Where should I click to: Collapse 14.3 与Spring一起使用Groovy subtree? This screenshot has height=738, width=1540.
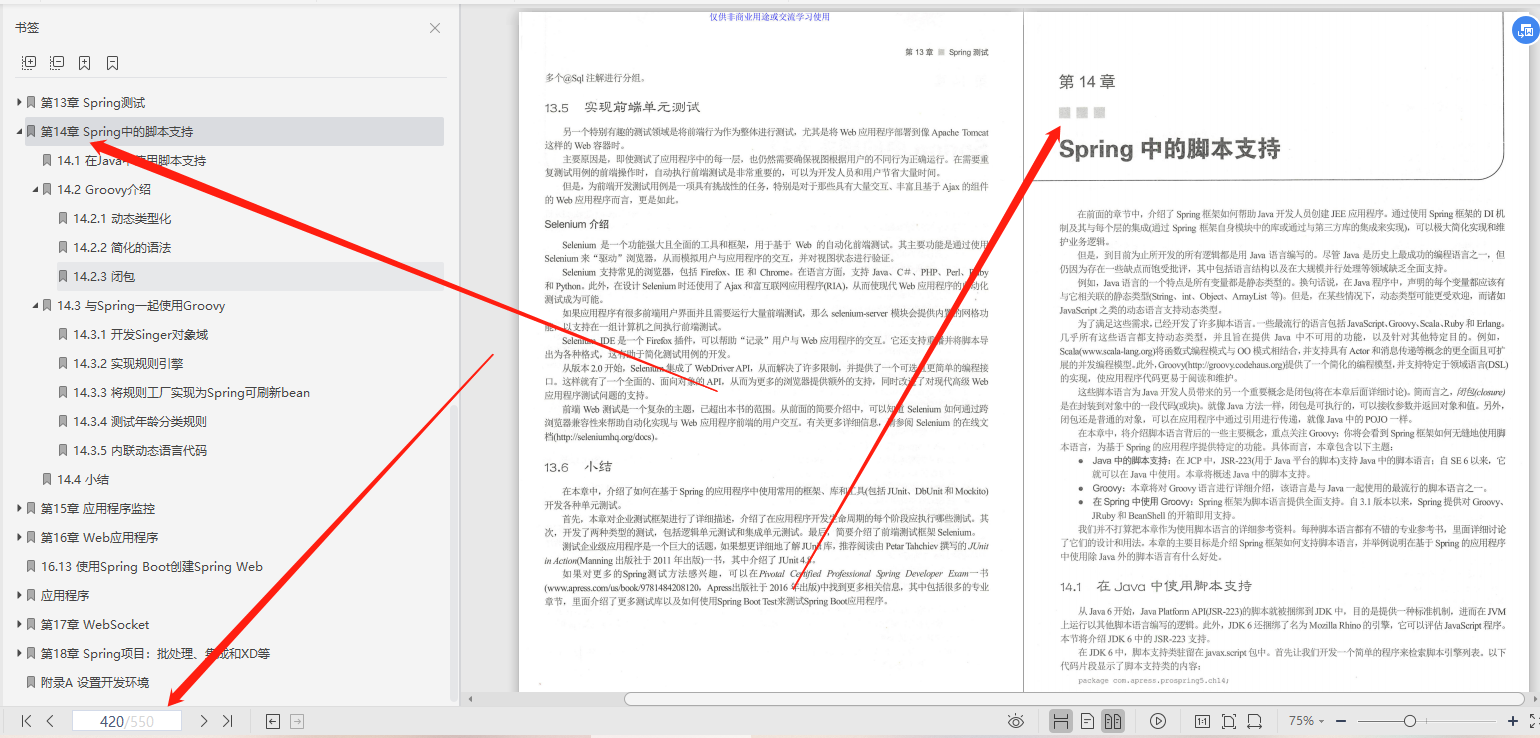coord(35,306)
